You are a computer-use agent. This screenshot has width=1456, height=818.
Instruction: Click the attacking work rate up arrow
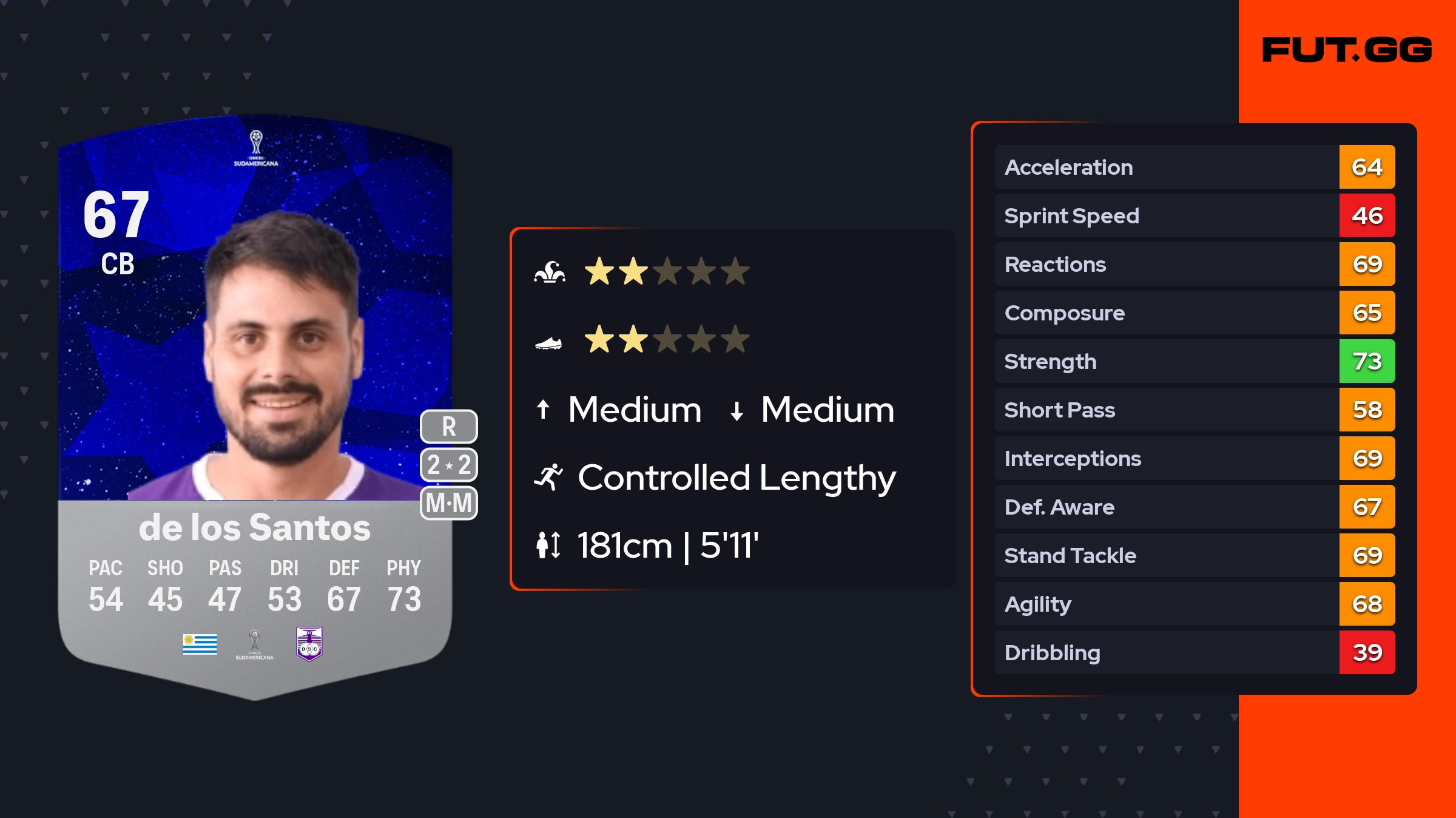[543, 410]
